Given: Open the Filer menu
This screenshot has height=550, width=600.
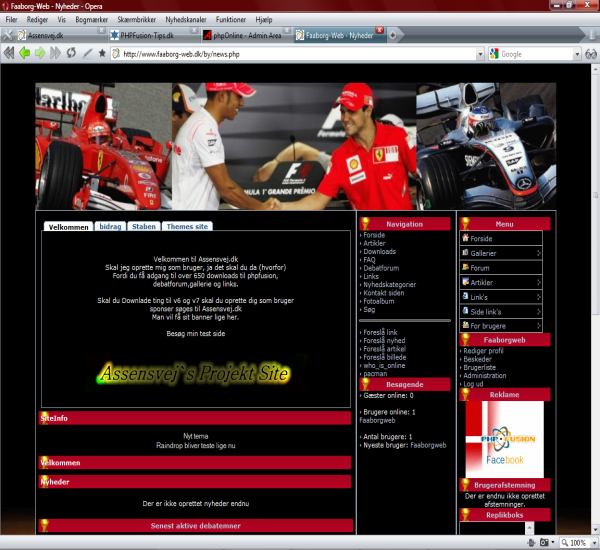Looking at the screenshot, I should coord(11,20).
